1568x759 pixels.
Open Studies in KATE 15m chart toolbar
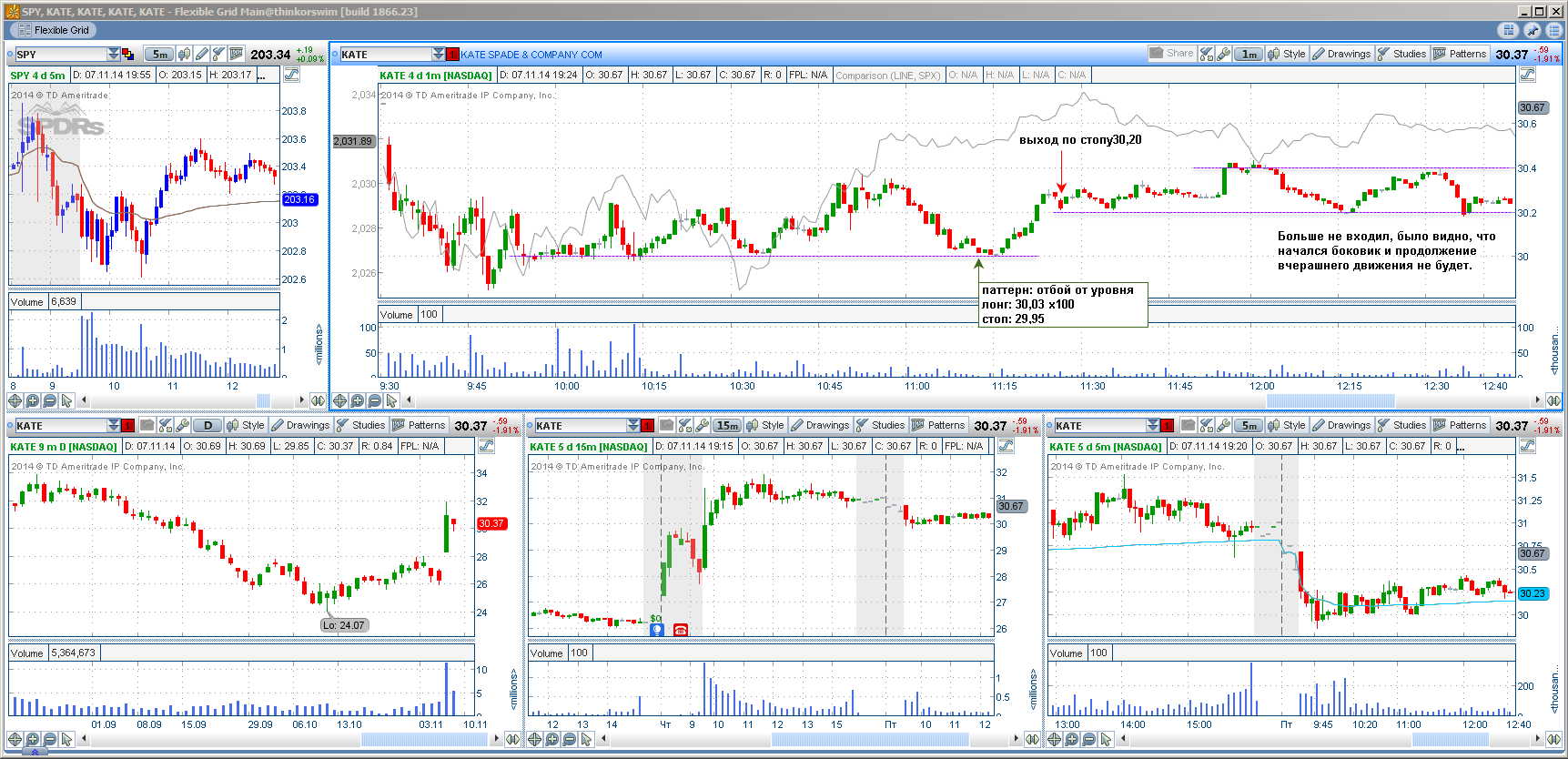880,426
